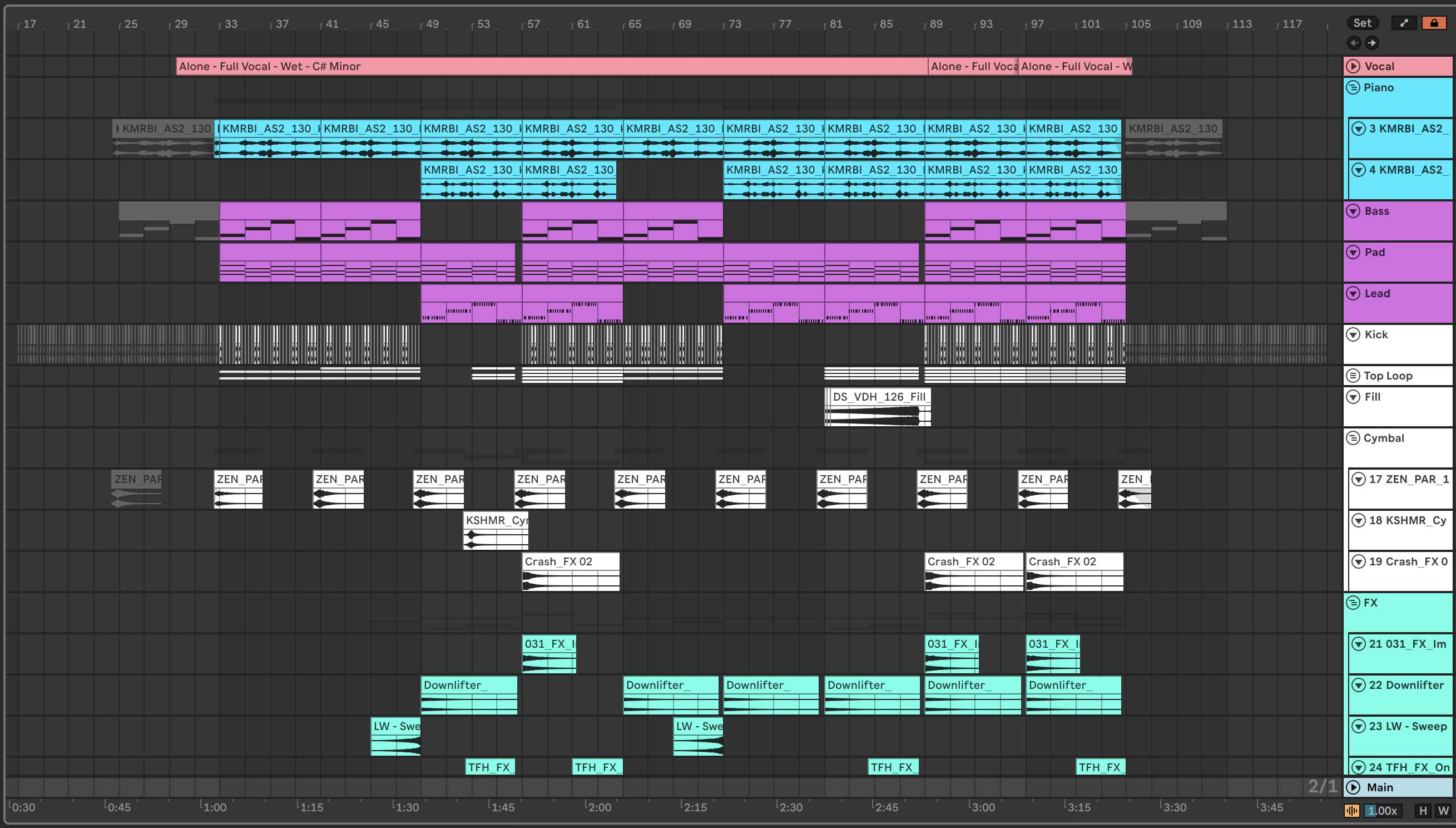Click 3:15 on the time ruler
Screen dimensions: 1456x828
click(x=1078, y=807)
